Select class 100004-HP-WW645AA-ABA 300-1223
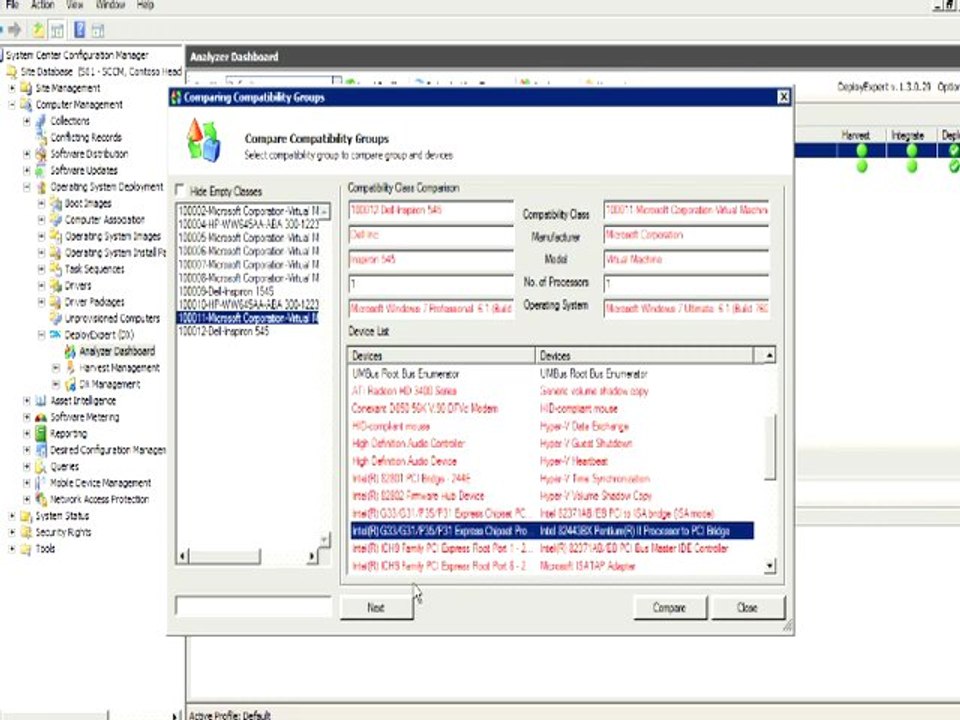Viewport: 960px width, 720px height. coord(247,224)
